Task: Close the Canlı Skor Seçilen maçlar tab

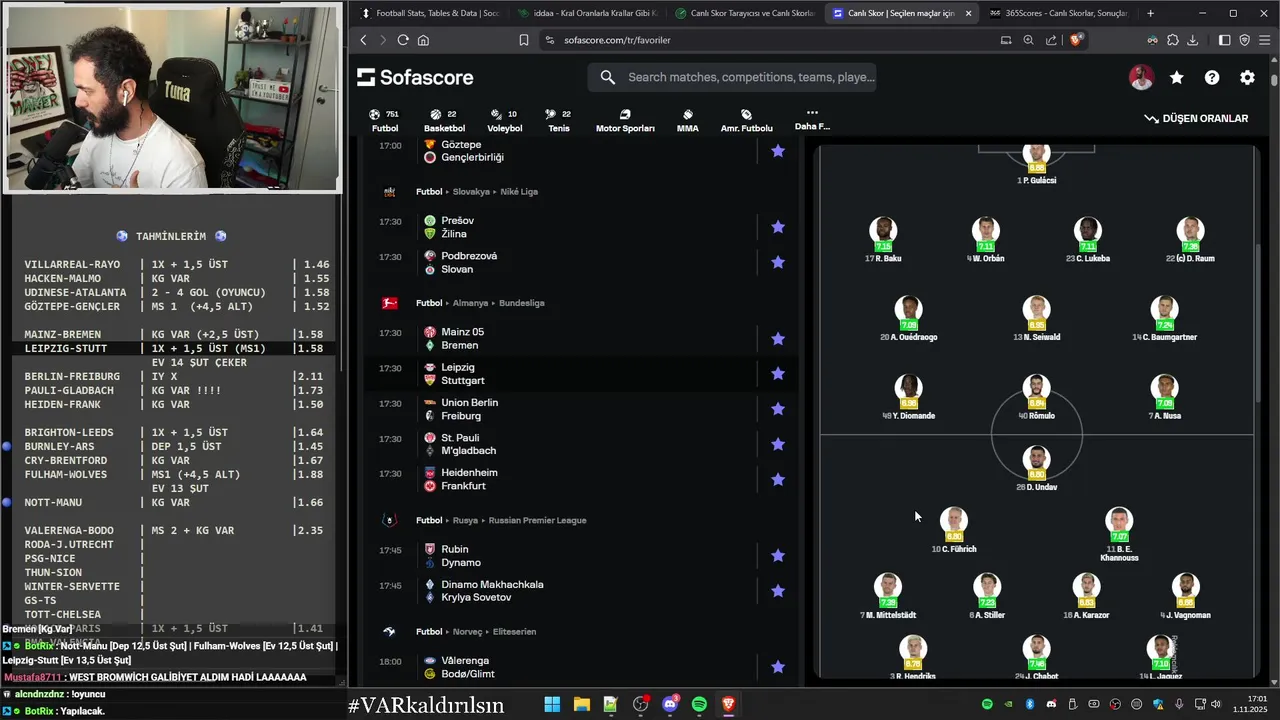Action: click(968, 13)
